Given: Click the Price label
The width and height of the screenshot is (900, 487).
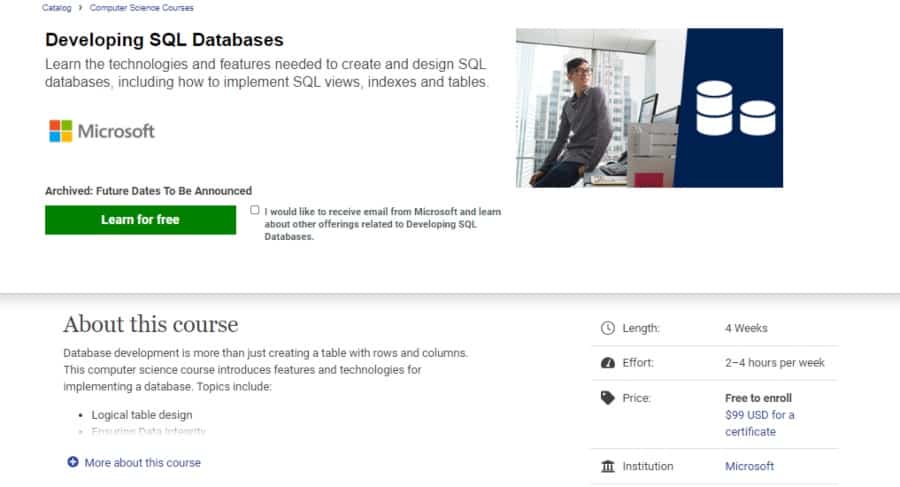Looking at the screenshot, I should point(637,398).
